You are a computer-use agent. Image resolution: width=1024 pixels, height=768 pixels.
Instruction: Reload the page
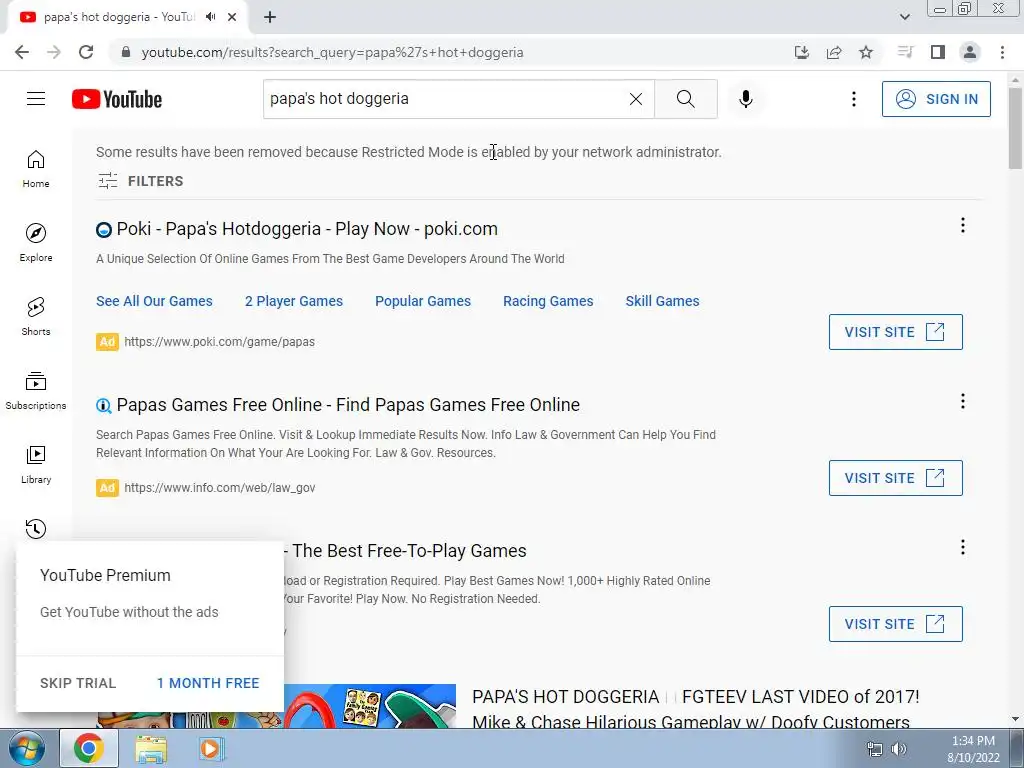coord(86,52)
